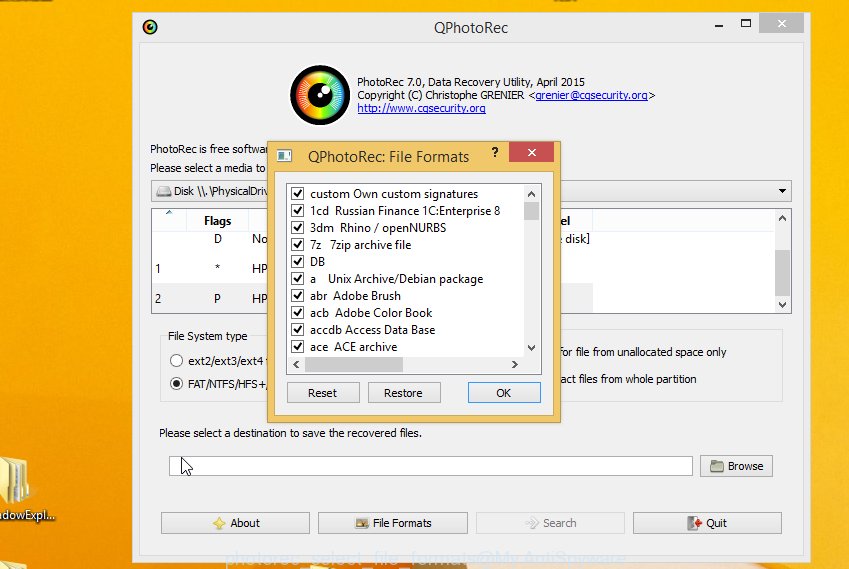
Task: Click the format list horizontal scrollbar thumb
Action: click(354, 365)
